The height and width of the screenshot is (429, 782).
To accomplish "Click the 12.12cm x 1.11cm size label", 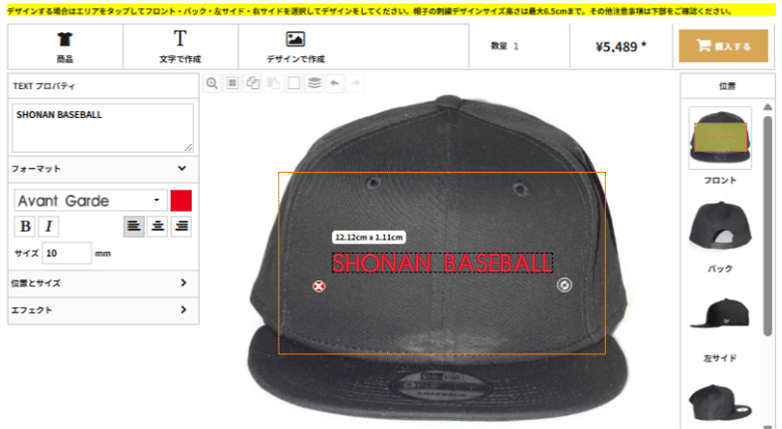I will tap(369, 237).
